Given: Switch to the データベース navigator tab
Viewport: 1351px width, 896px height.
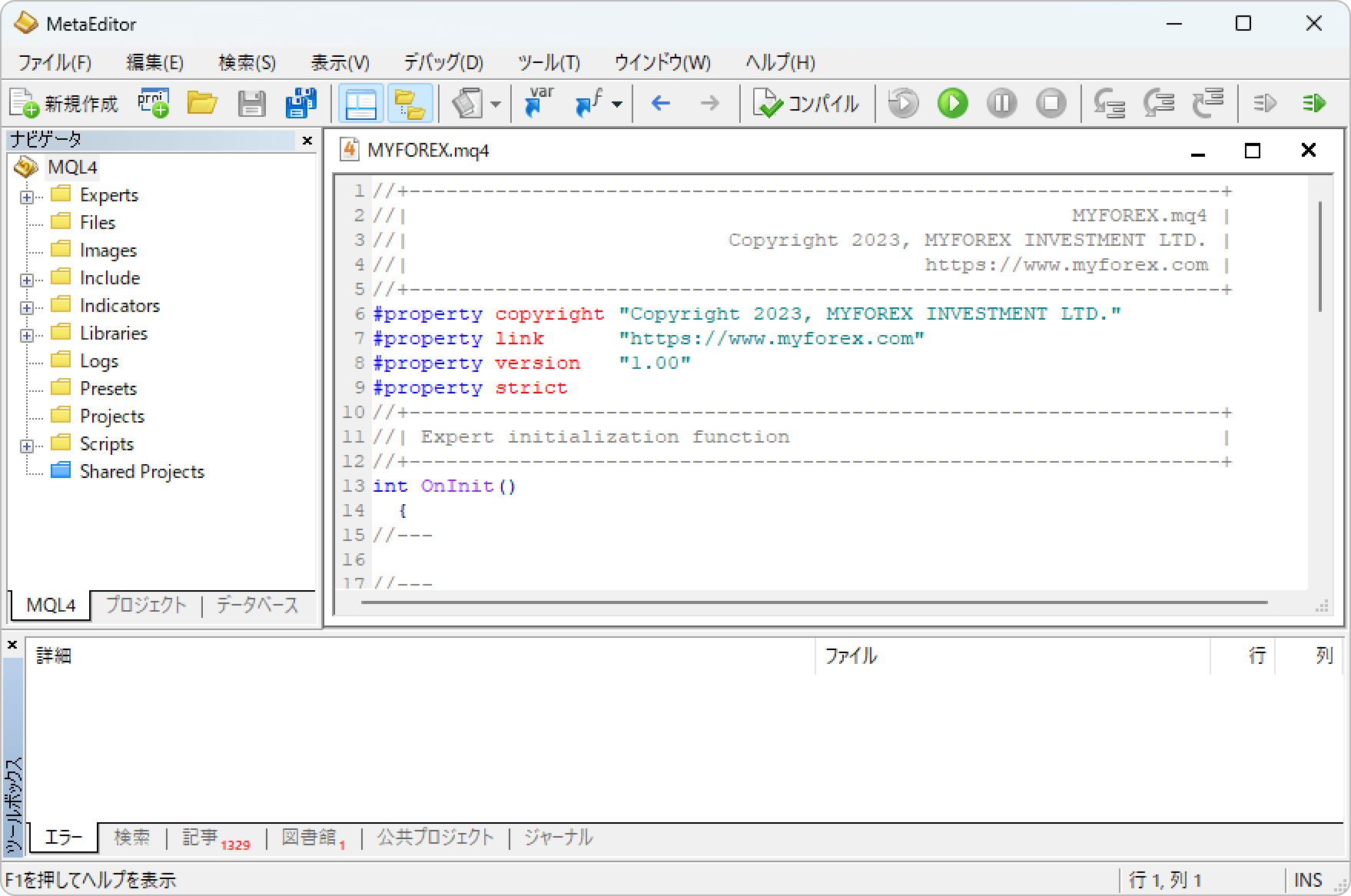Looking at the screenshot, I should click(x=257, y=605).
